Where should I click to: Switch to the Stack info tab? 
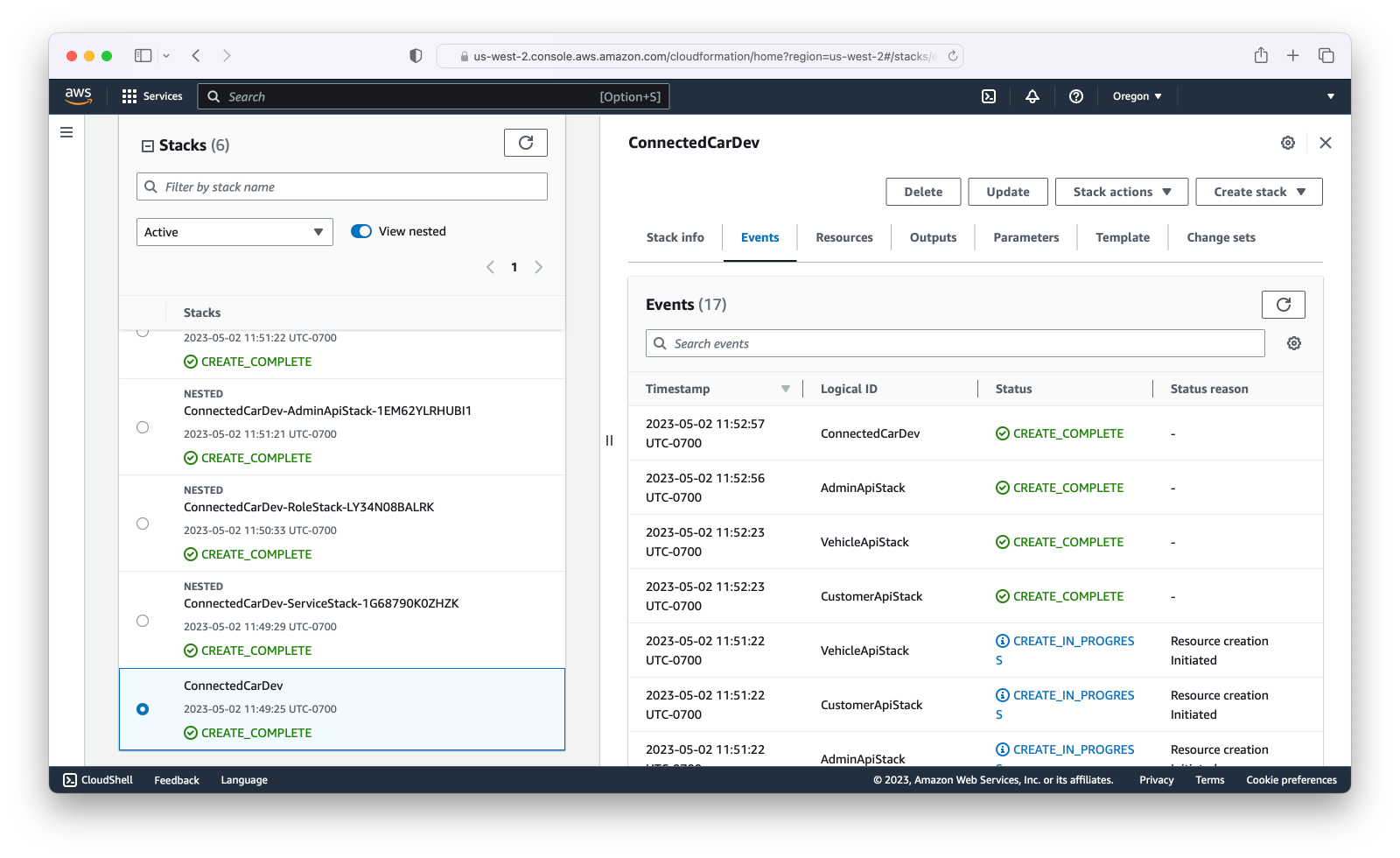pyautogui.click(x=675, y=237)
